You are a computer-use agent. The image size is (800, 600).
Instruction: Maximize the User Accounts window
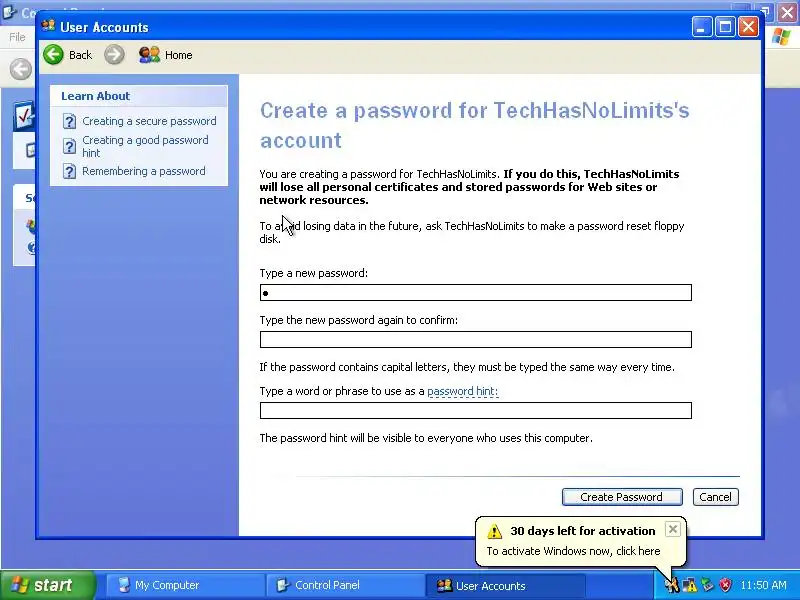click(725, 27)
